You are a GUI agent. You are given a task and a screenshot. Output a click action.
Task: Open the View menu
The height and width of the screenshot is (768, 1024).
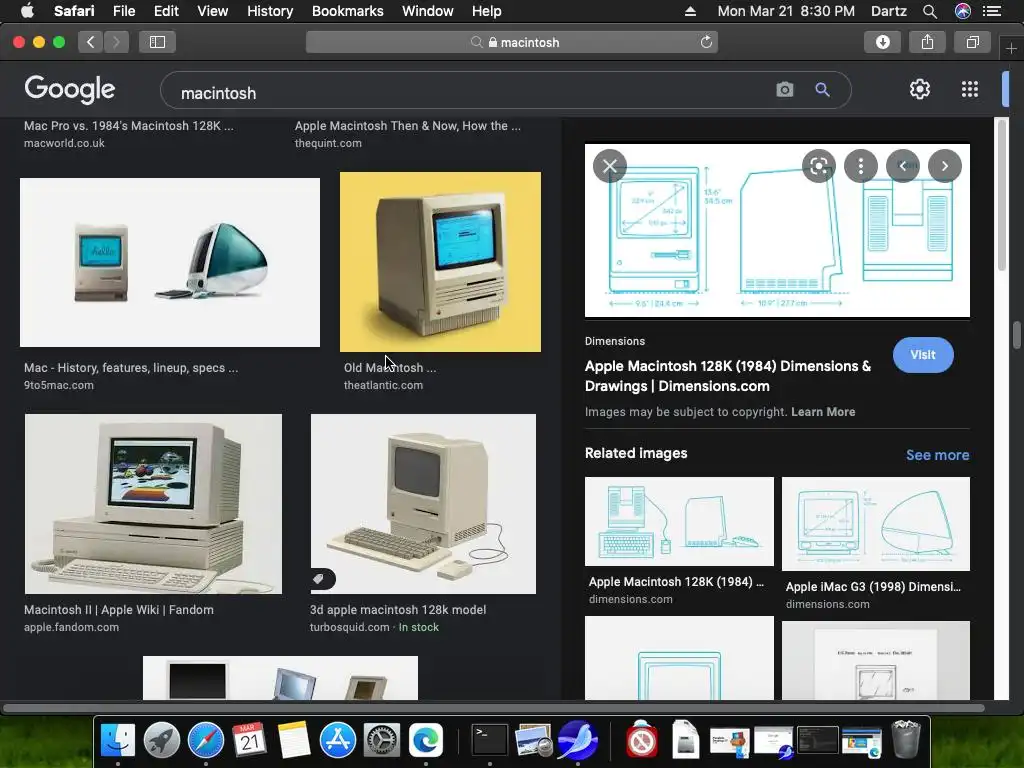tap(212, 11)
